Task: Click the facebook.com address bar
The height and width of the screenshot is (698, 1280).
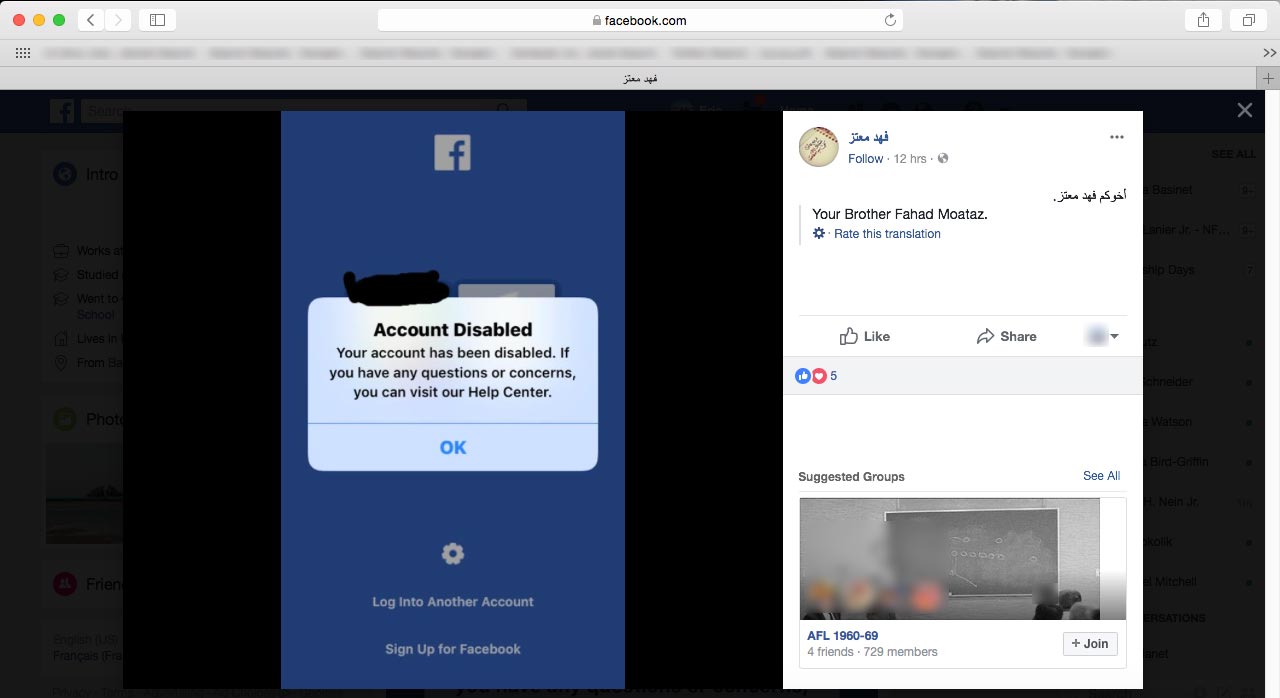Action: (x=640, y=20)
